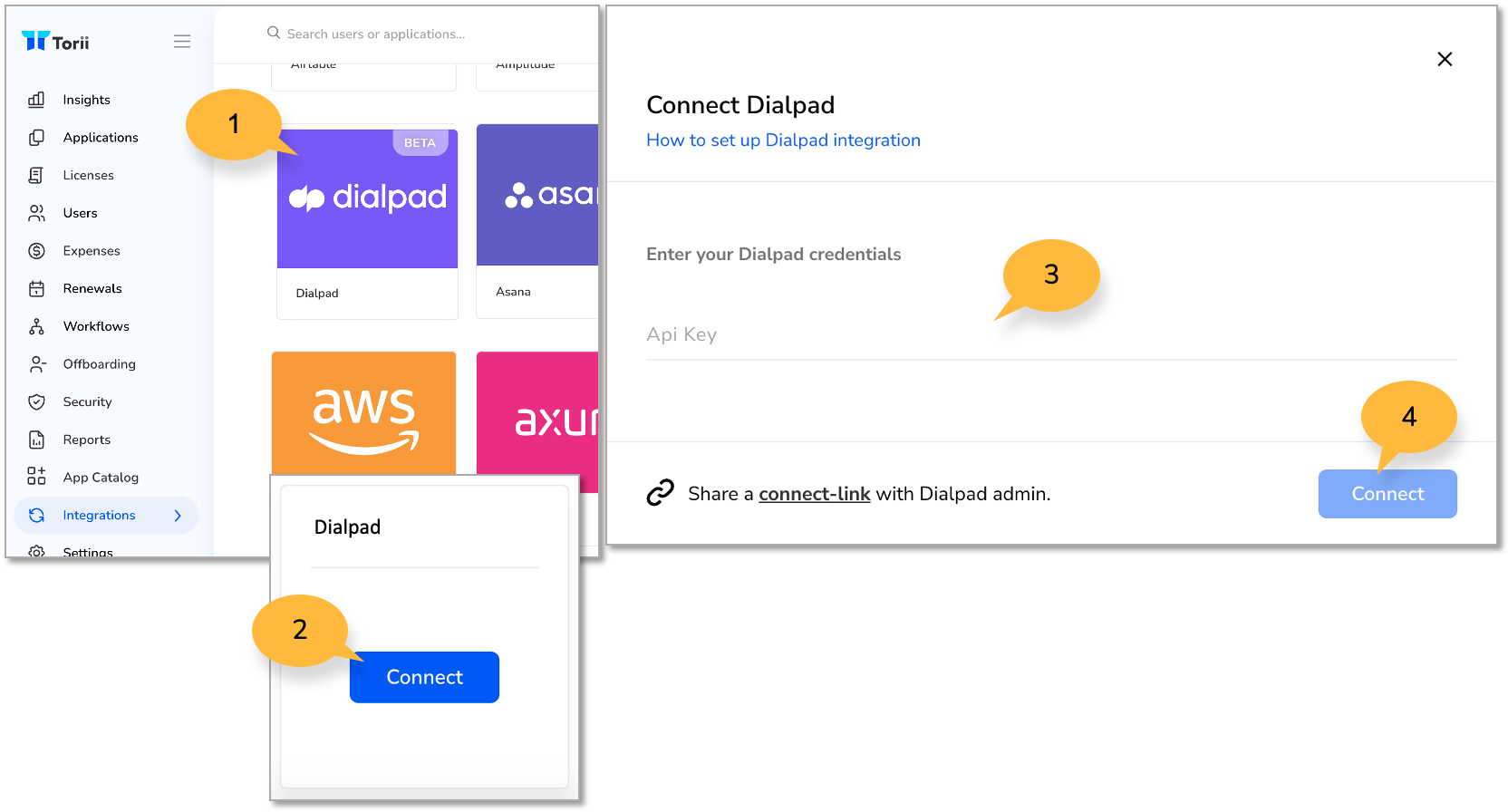Select the Licenses icon in sidebar
This screenshot has width=1508, height=812.
pyautogui.click(x=36, y=175)
